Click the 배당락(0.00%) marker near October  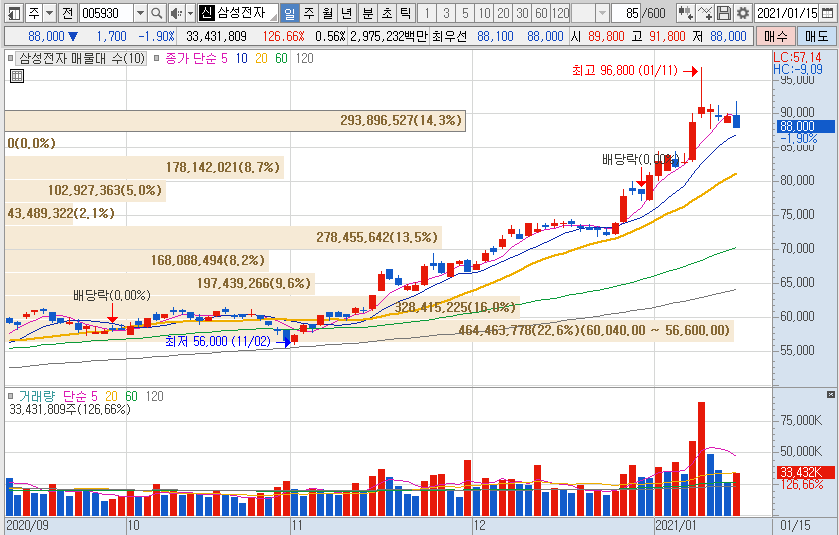pyautogui.click(x=112, y=295)
